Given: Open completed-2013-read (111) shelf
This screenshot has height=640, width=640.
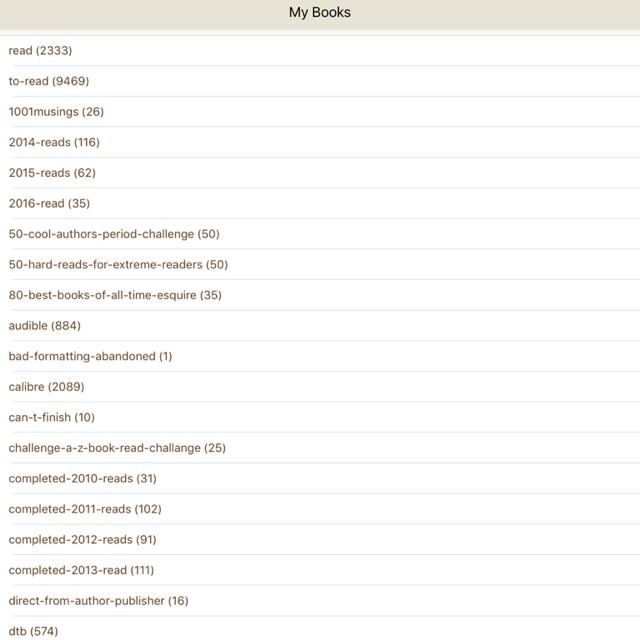Looking at the screenshot, I should pyautogui.click(x=81, y=570).
